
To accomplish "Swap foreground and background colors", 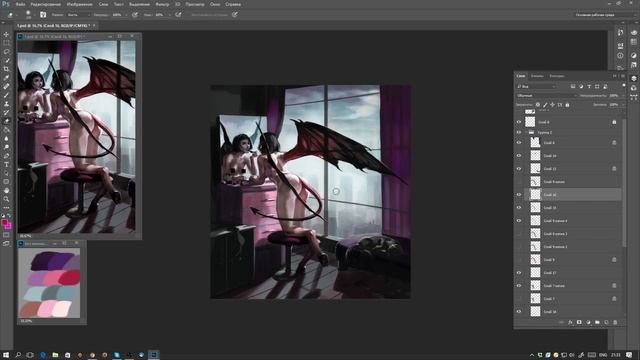I will click(9, 216).
